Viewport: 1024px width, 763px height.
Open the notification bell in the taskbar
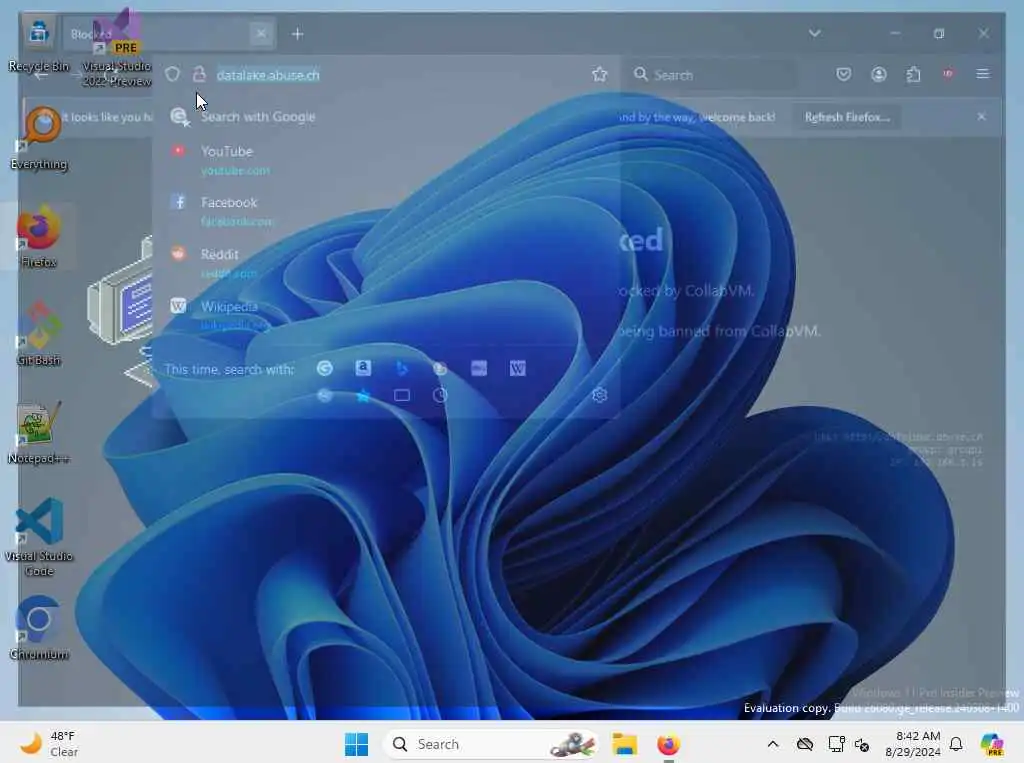956,744
